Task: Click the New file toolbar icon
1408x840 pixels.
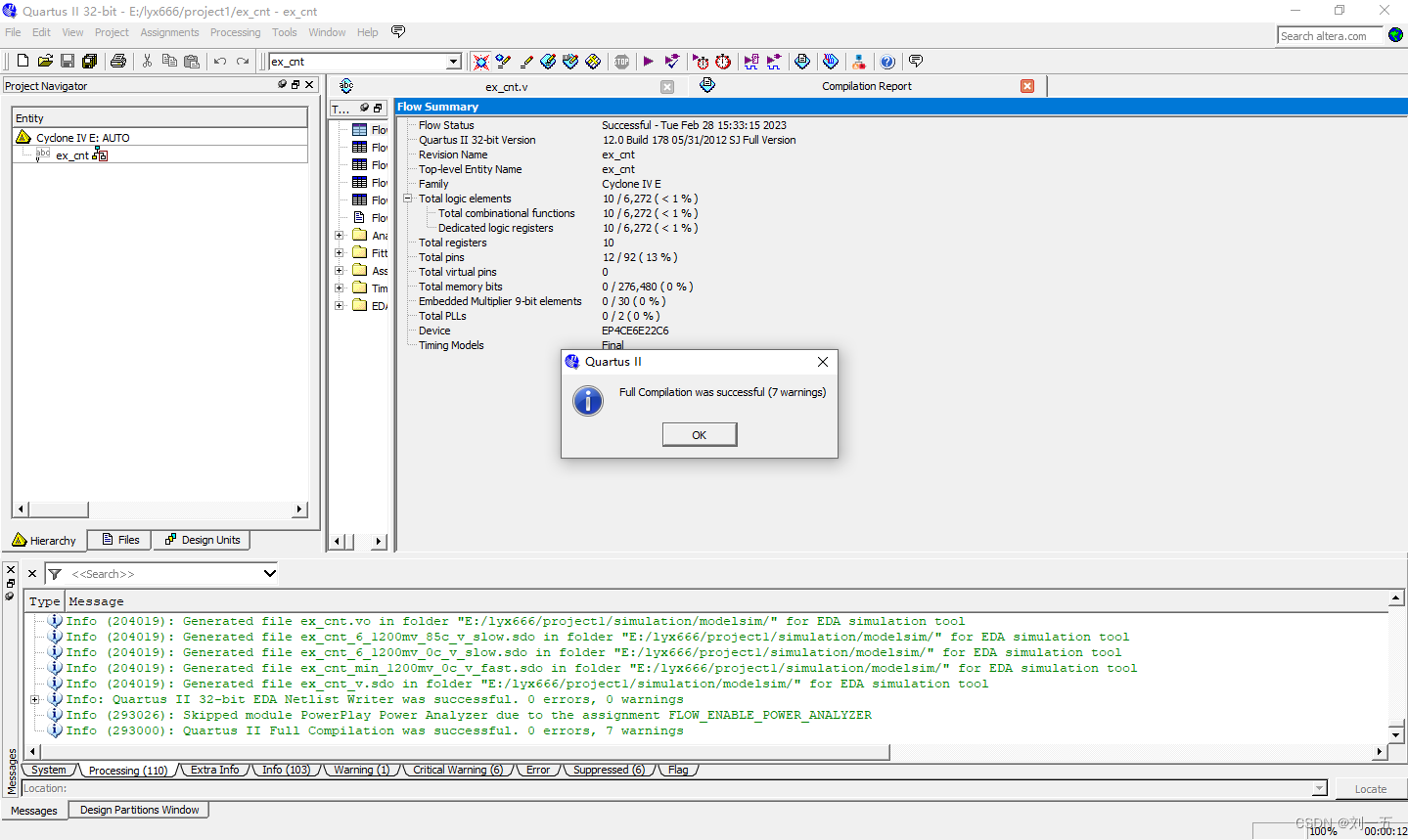Action: pyautogui.click(x=23, y=61)
